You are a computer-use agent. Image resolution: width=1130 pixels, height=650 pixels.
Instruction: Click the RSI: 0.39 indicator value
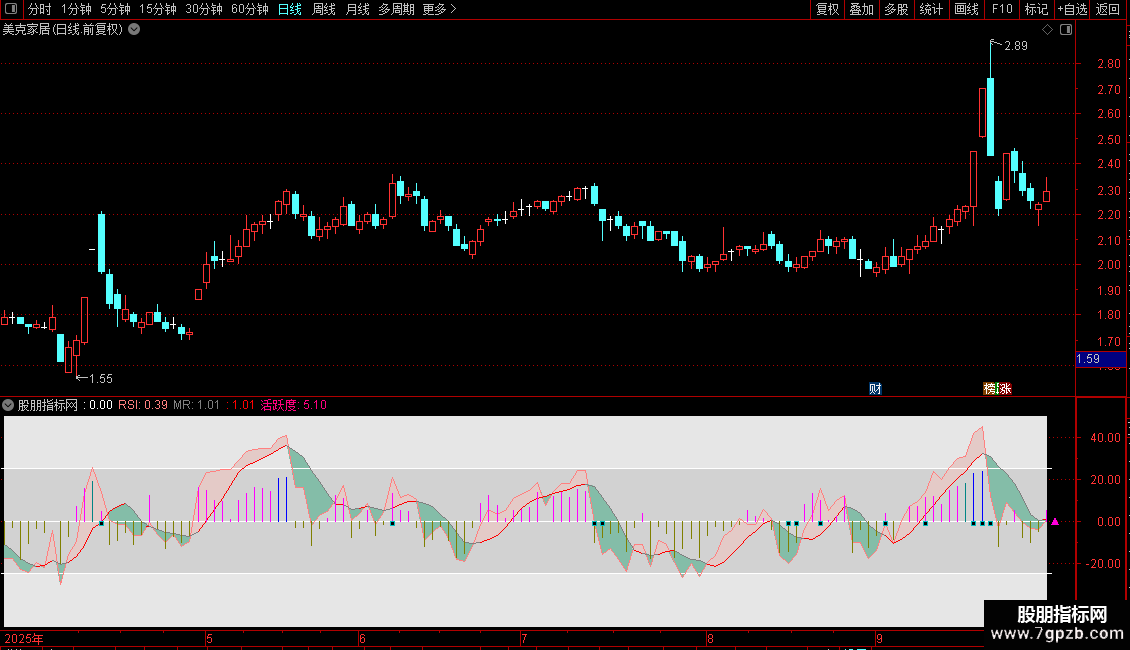143,405
